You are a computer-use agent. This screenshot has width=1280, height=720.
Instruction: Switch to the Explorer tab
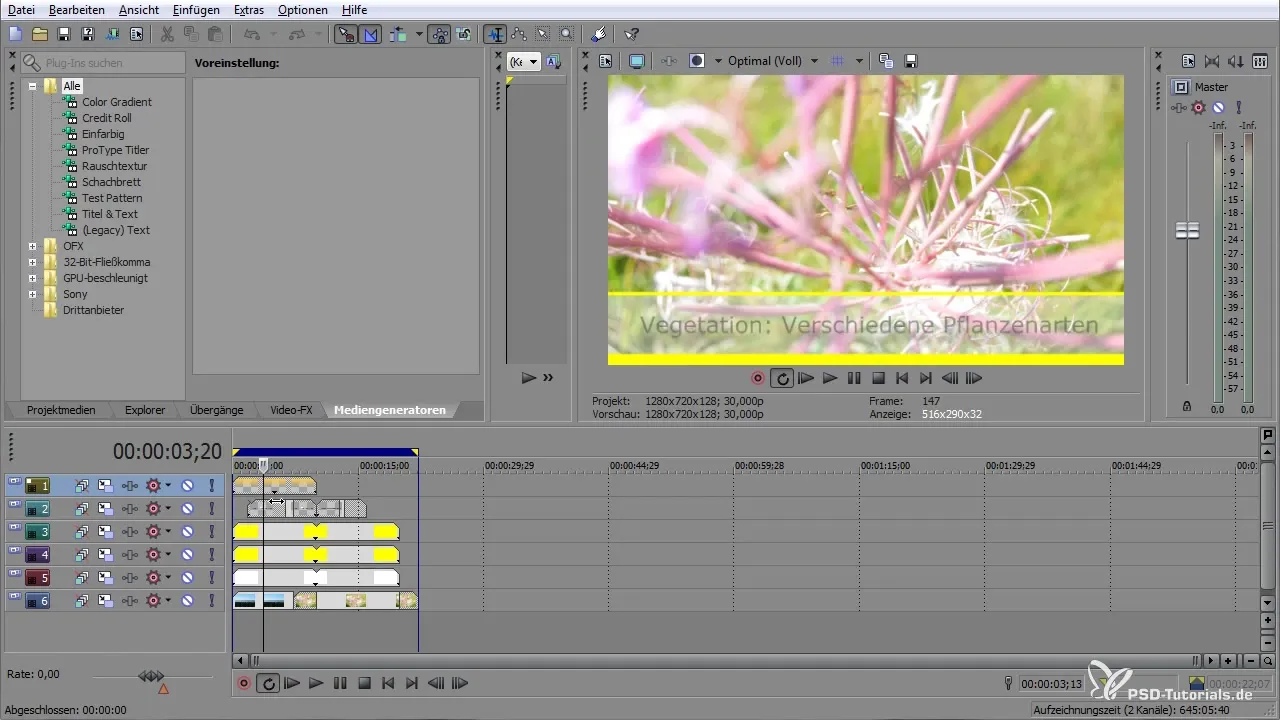coord(145,410)
